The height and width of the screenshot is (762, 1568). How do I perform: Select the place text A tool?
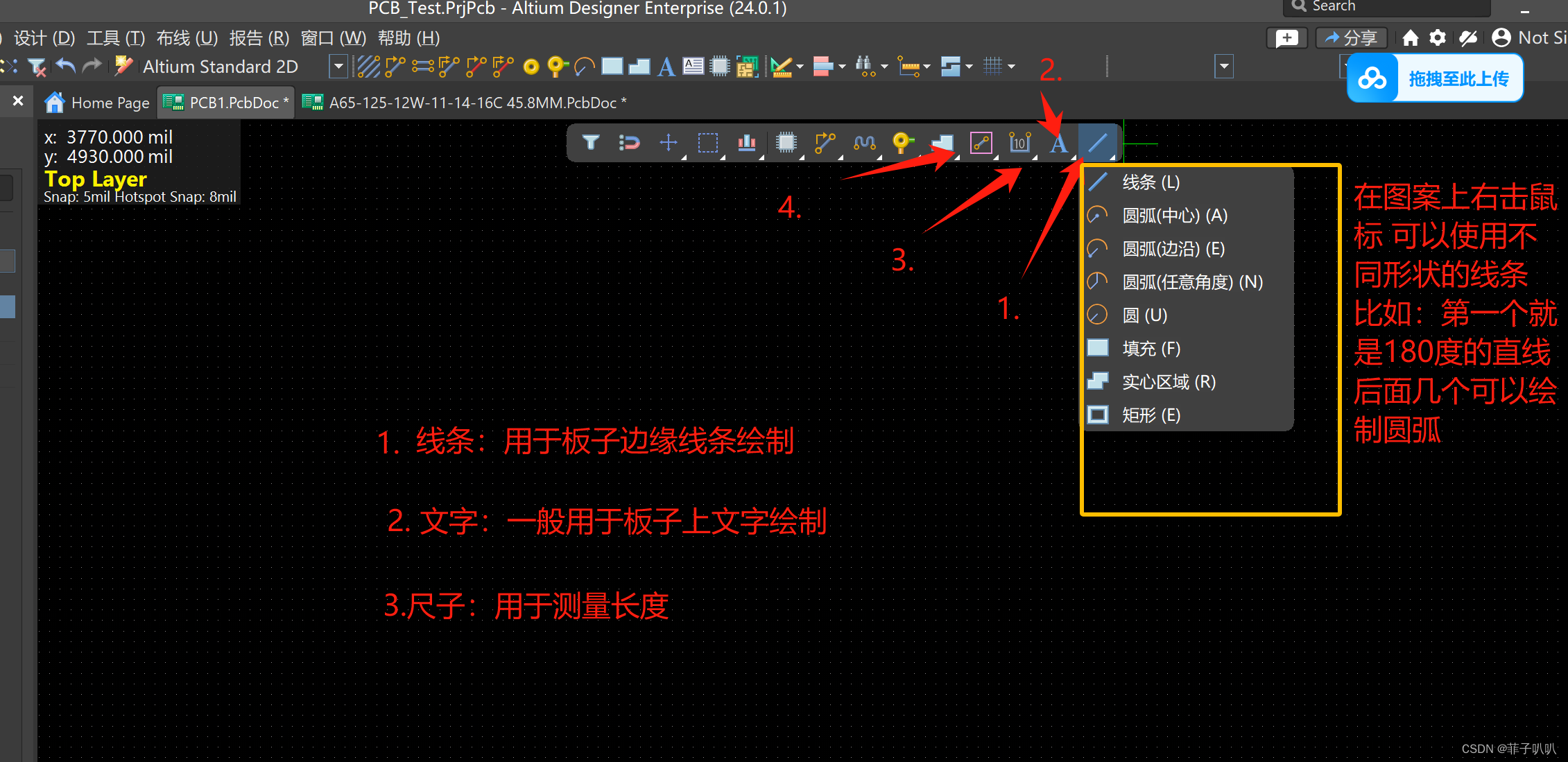tap(1058, 144)
